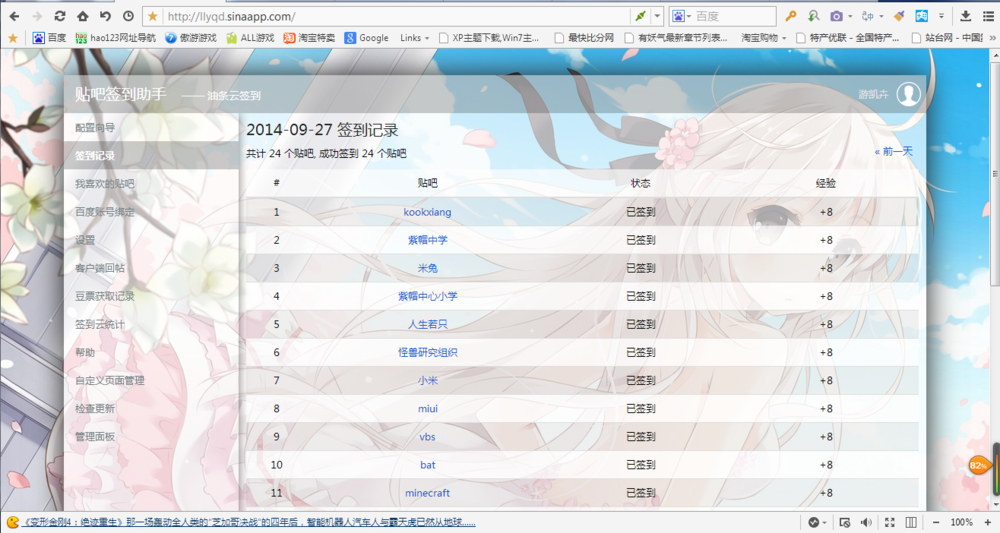Click into the 百度 search box

click(733, 16)
